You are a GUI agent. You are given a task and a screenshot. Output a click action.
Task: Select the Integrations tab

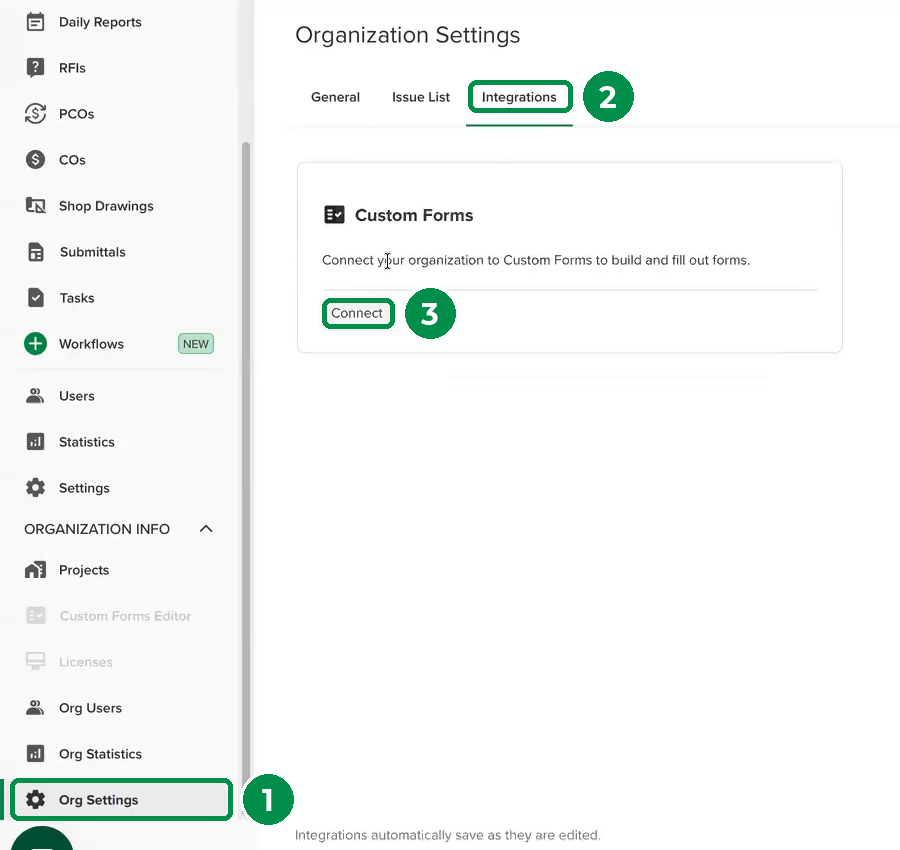pyautogui.click(x=519, y=97)
